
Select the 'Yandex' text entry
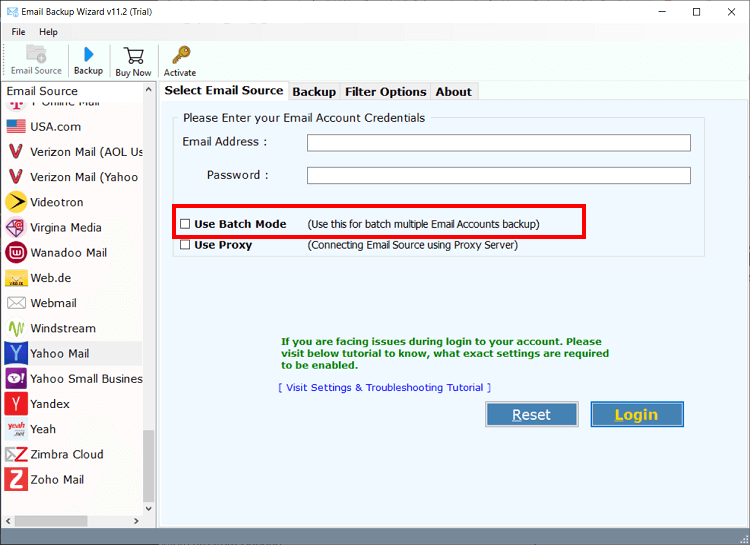pos(50,404)
